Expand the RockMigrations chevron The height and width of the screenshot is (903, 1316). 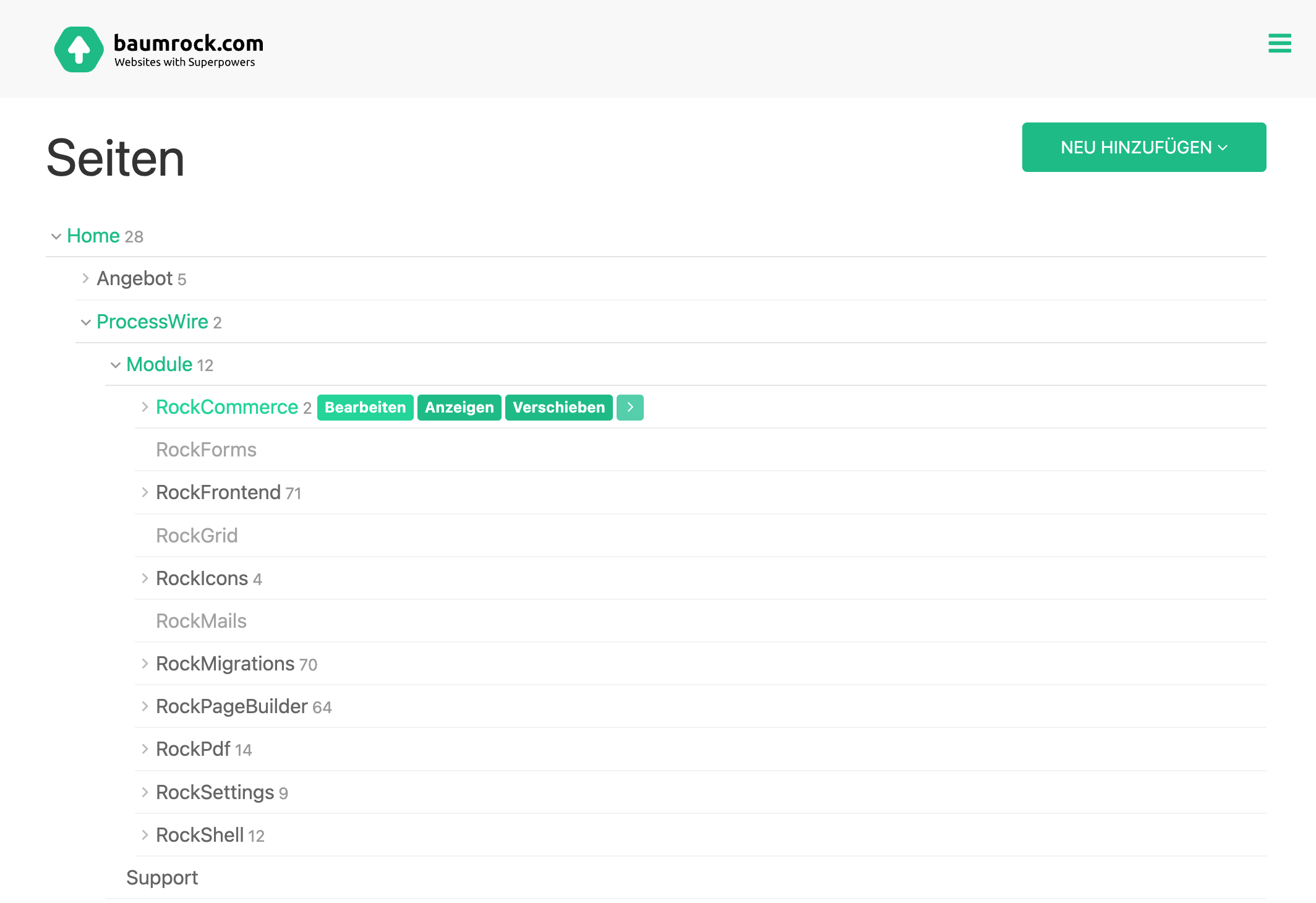(x=145, y=664)
